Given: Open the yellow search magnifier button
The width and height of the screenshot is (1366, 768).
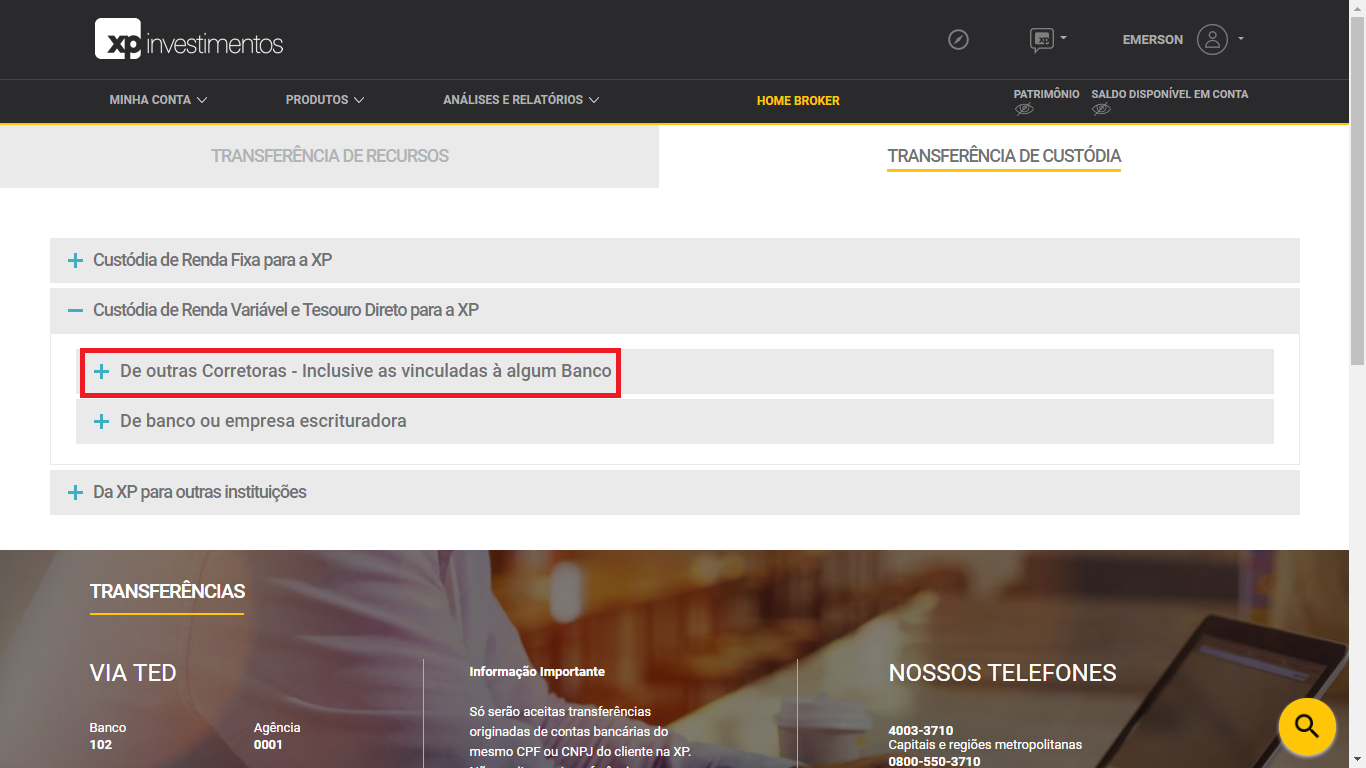Looking at the screenshot, I should (1307, 725).
